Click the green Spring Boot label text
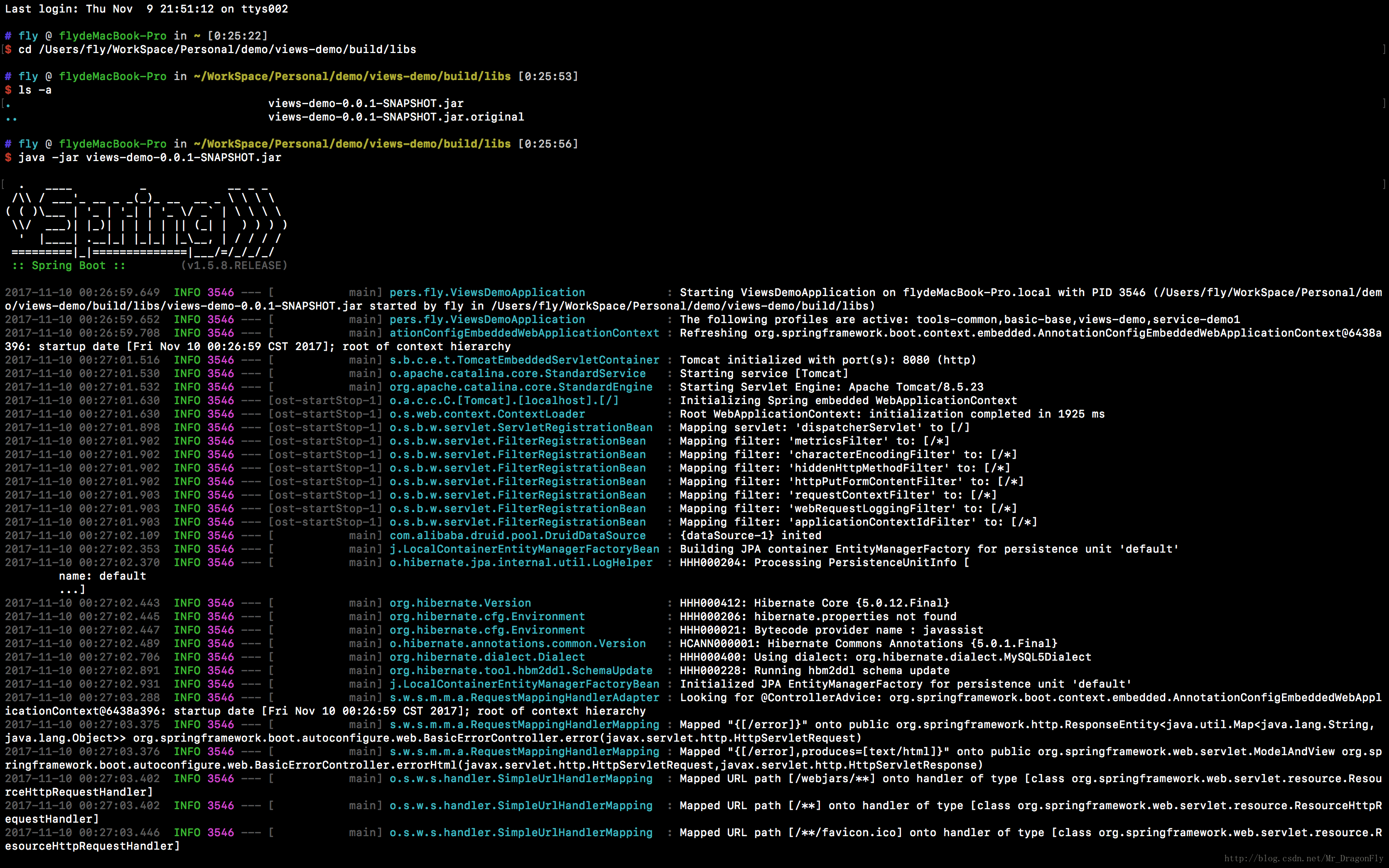Screen dimensions: 1389x868 pyautogui.click(x=68, y=266)
